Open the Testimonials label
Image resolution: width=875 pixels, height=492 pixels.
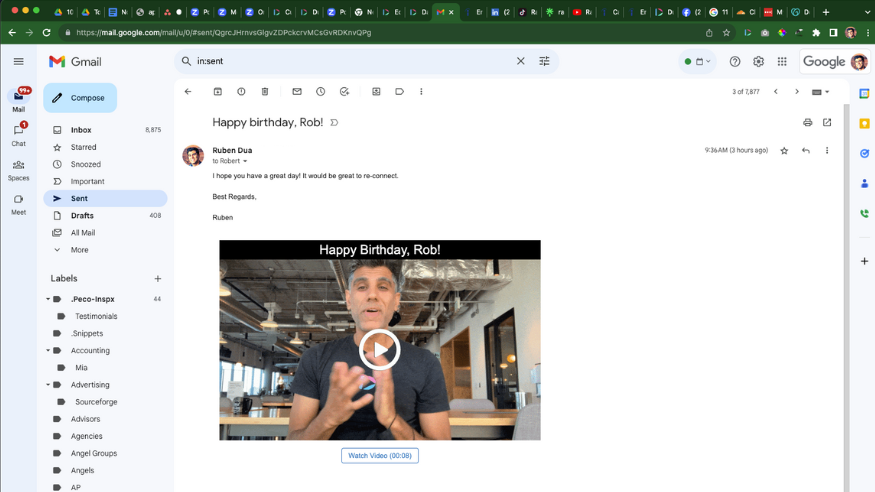click(x=96, y=316)
